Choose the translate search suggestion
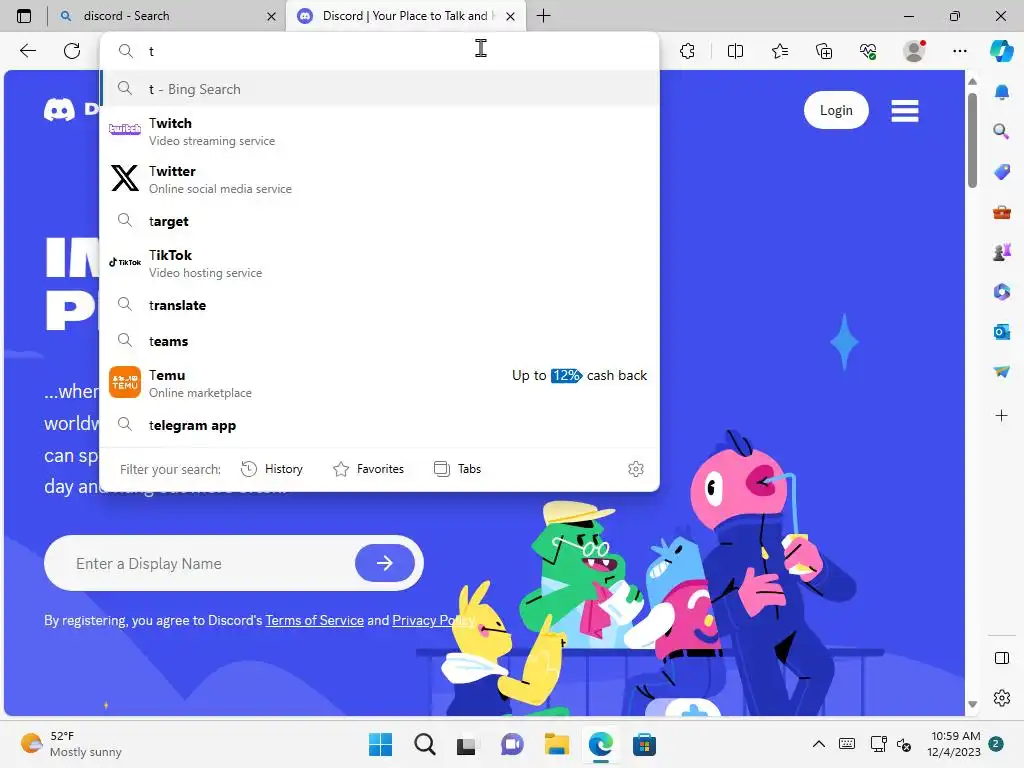This screenshot has width=1024, height=768. (379, 305)
